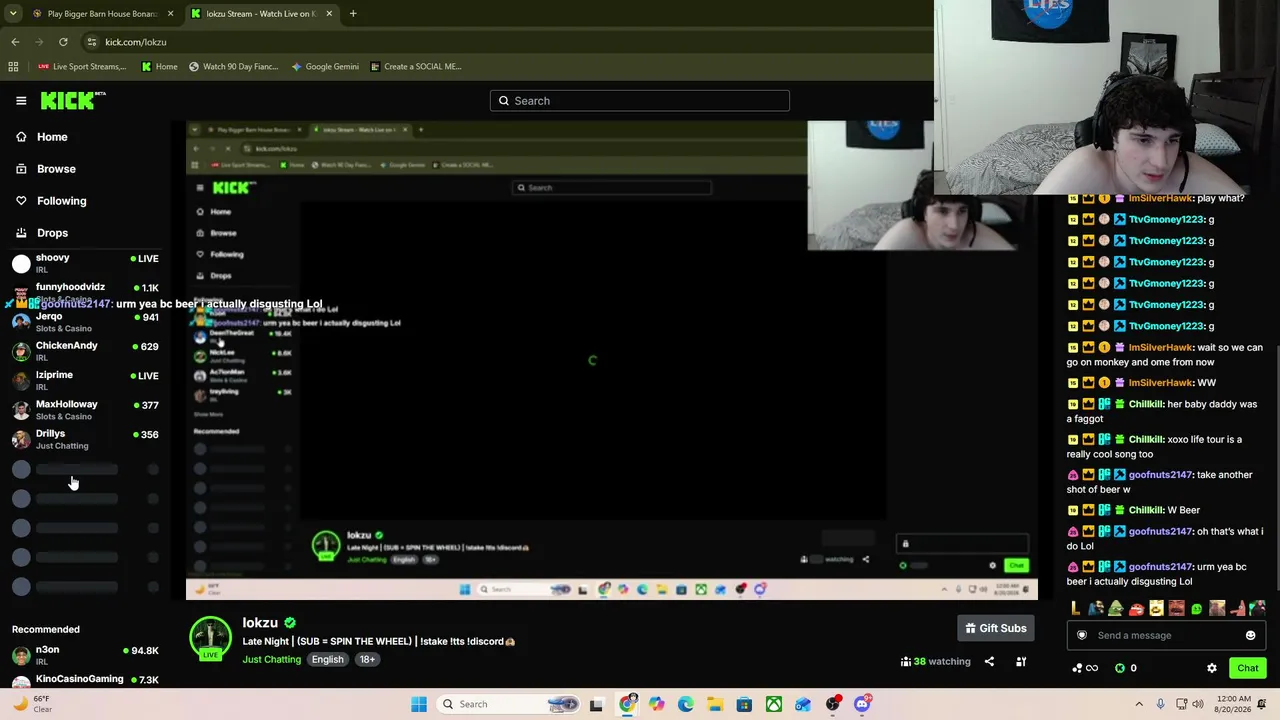Open the shoovy channel in sidebar

[x=86, y=263]
